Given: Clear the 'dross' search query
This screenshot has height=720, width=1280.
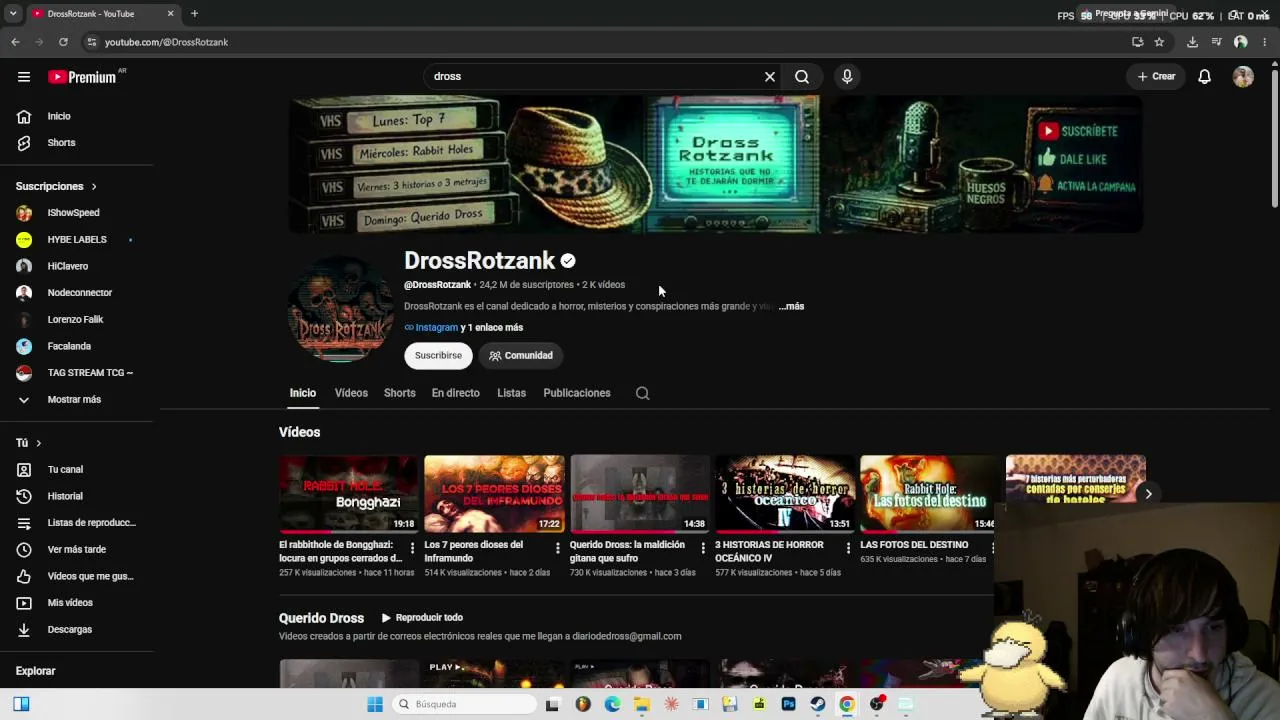Looking at the screenshot, I should [x=770, y=76].
